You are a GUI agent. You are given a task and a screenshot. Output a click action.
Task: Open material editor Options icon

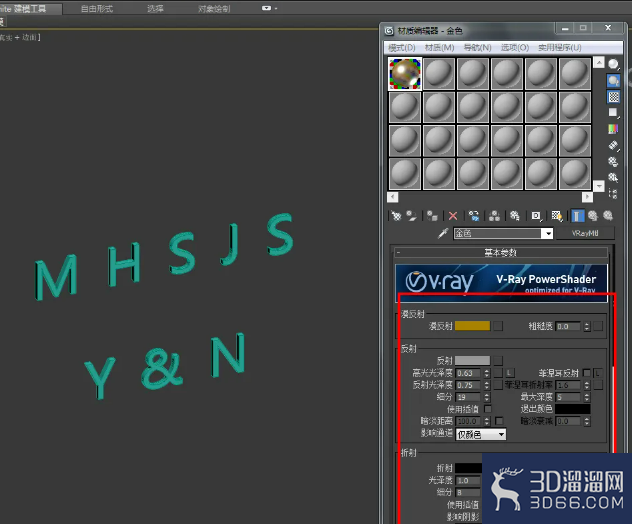(x=613, y=162)
